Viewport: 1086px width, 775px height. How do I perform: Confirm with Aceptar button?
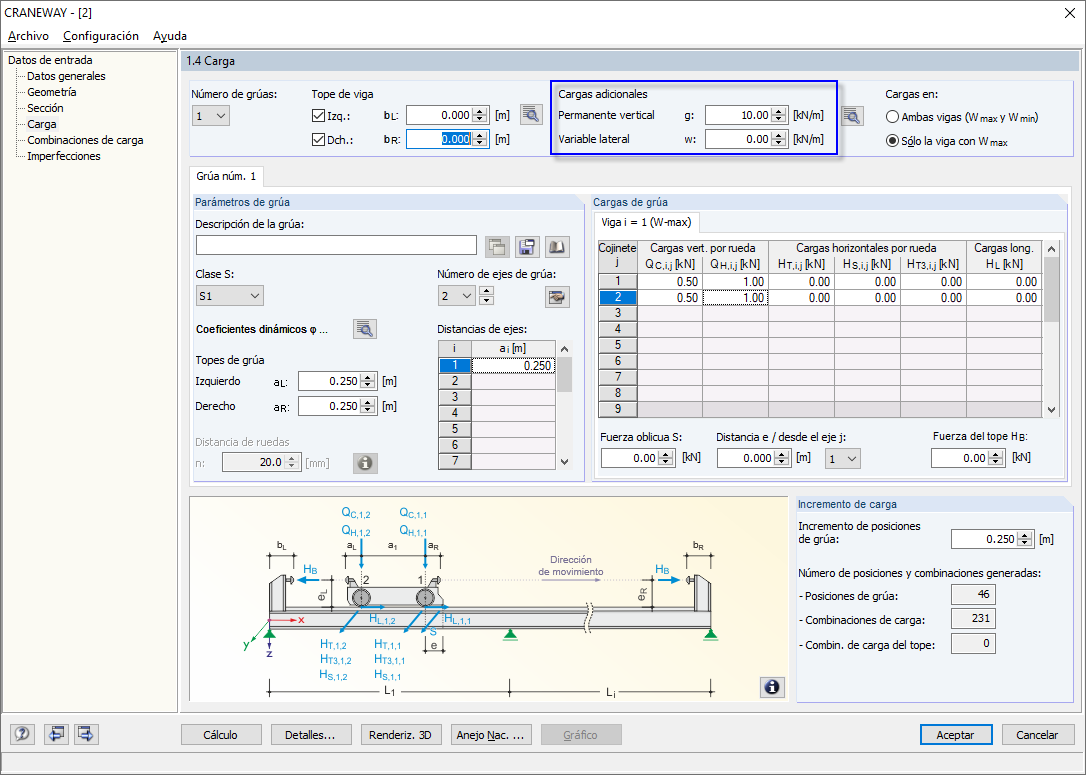(x=956, y=735)
